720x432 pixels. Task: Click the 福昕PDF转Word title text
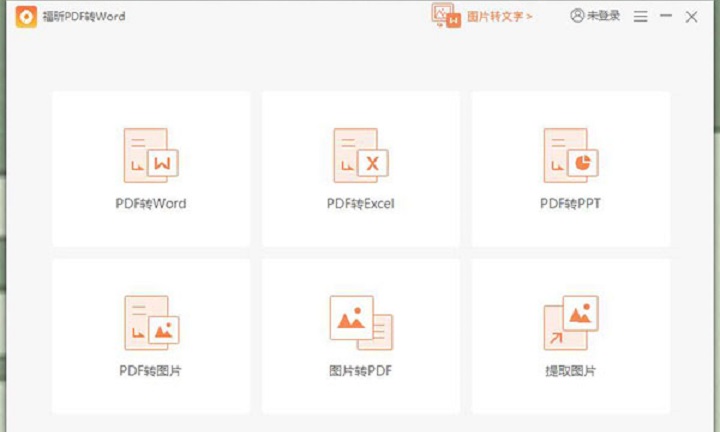[x=84, y=17]
